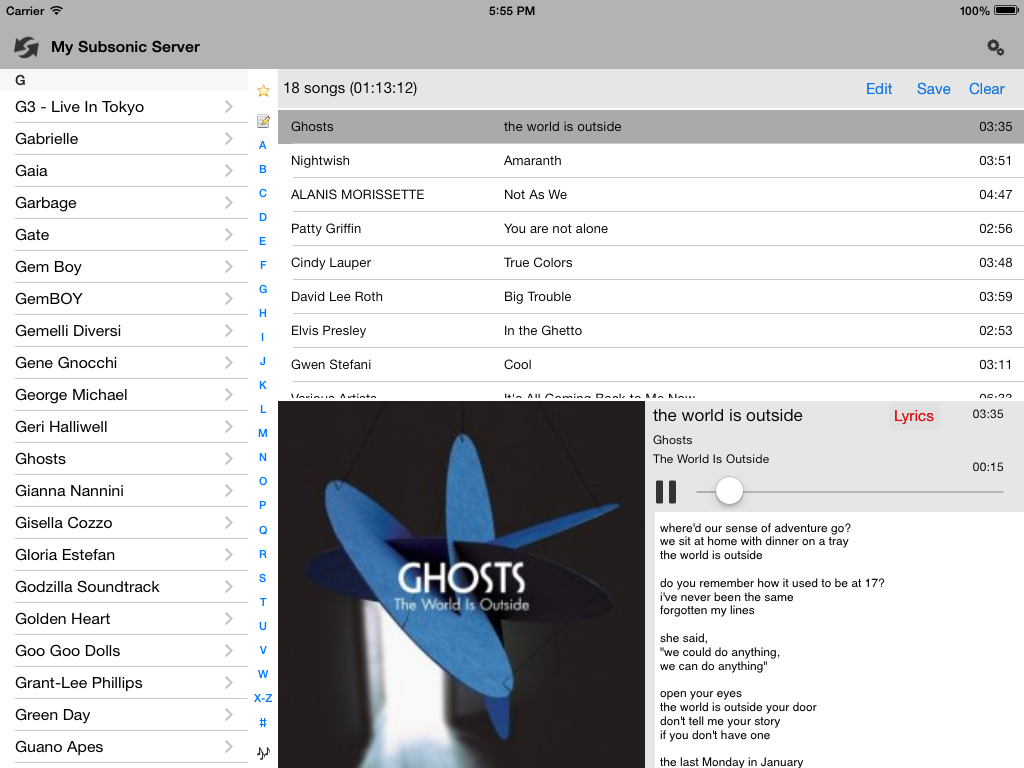1024x768 pixels.
Task: Open Godzilla Soundtrack entry
Action: [124, 586]
